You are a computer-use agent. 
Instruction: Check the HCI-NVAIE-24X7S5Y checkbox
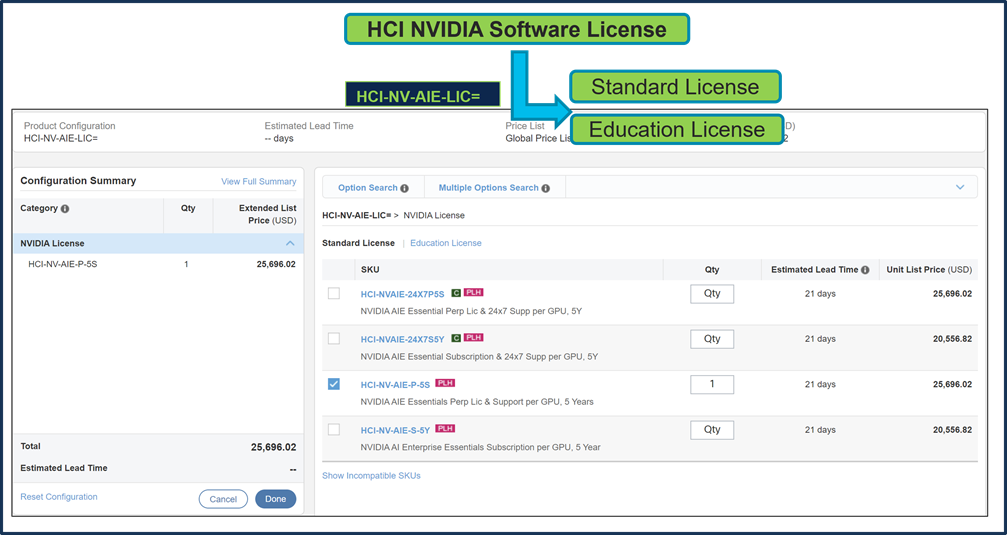tap(334, 338)
